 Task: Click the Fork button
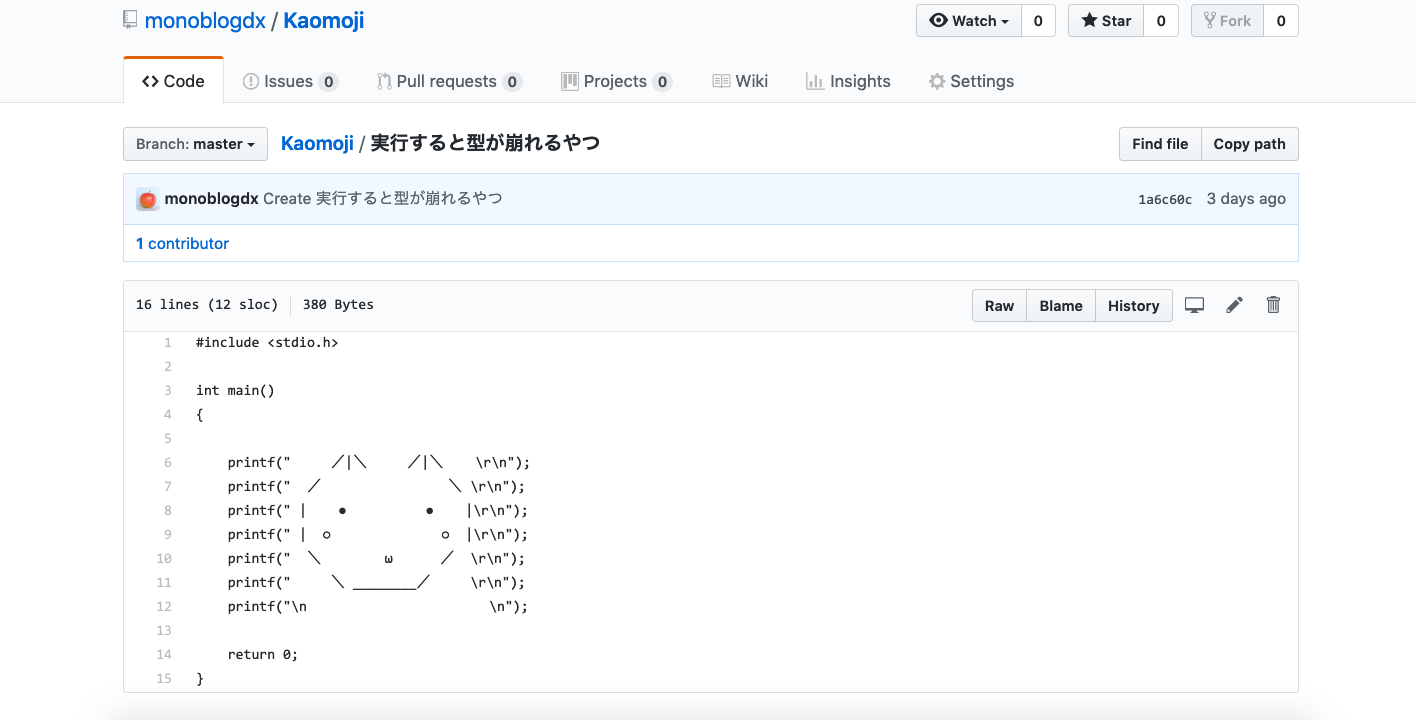point(1227,21)
